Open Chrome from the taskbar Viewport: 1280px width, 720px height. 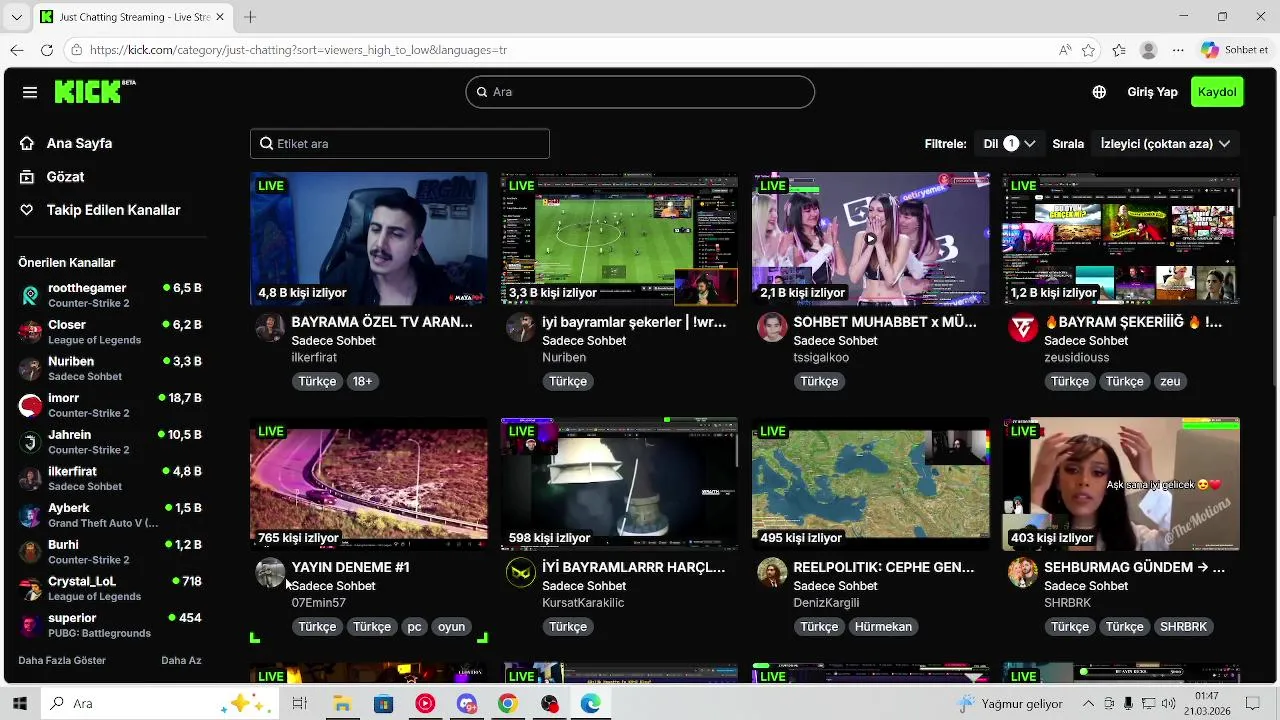(508, 704)
